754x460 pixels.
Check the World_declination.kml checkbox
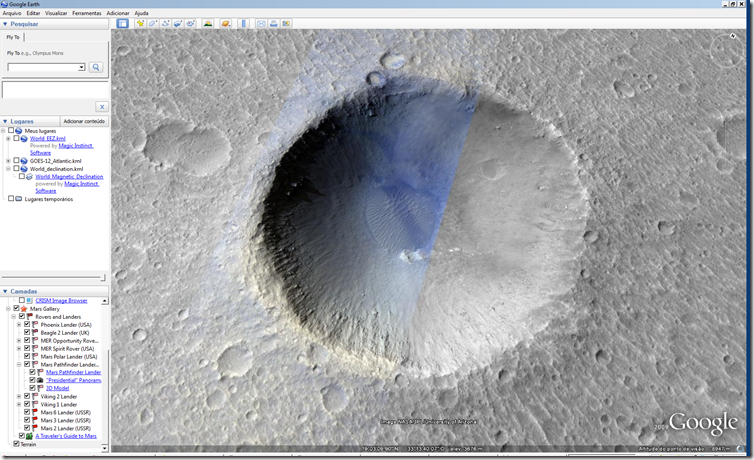(x=16, y=168)
